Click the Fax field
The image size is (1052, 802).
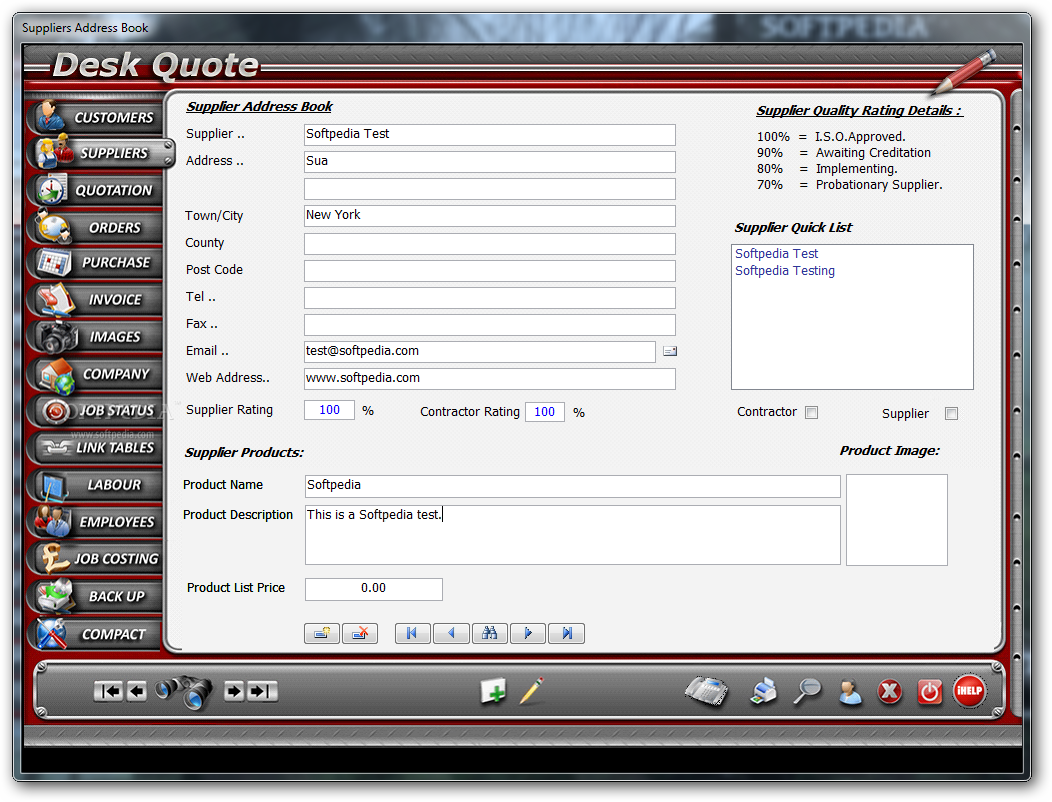click(489, 325)
